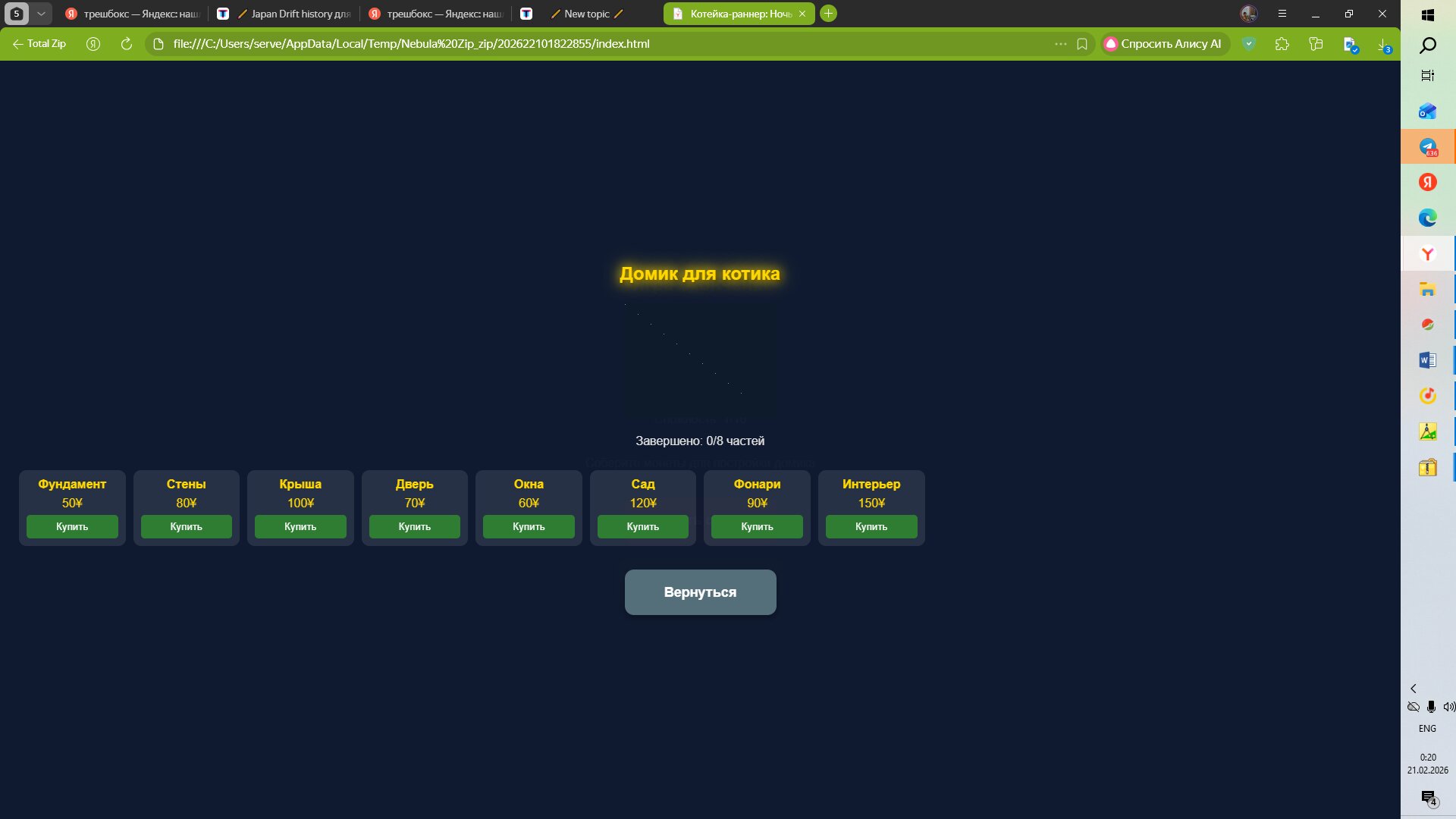Switch to the New topic tab
The height and width of the screenshot is (819, 1456).
coord(586,14)
